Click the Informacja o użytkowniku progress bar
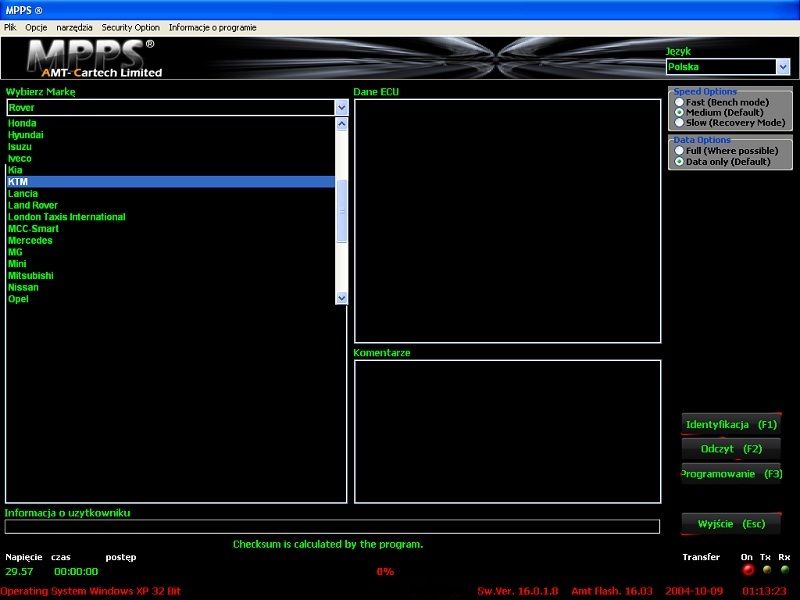 pyautogui.click(x=332, y=527)
